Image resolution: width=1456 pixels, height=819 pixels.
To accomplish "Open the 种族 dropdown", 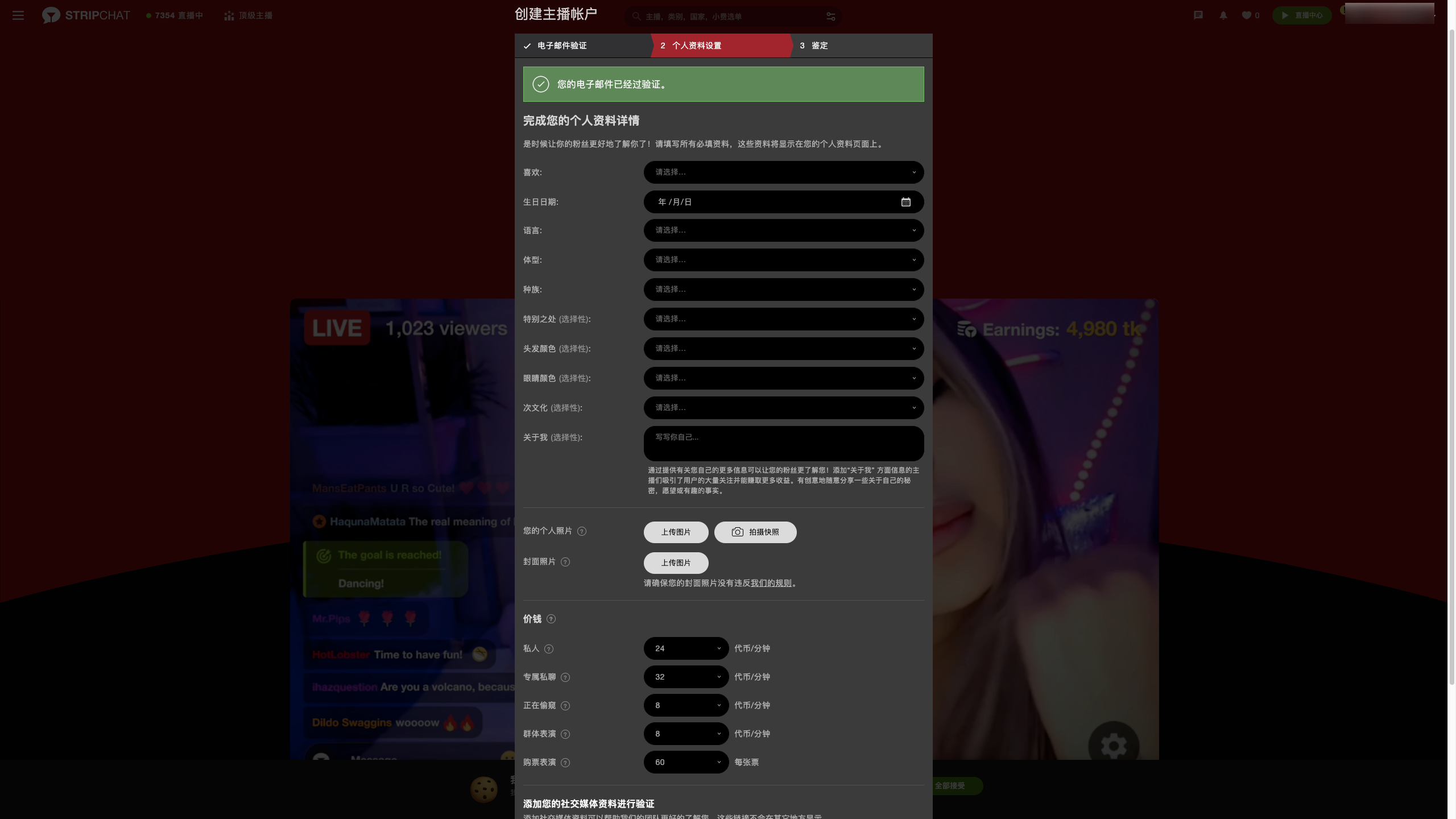I will tap(784, 289).
